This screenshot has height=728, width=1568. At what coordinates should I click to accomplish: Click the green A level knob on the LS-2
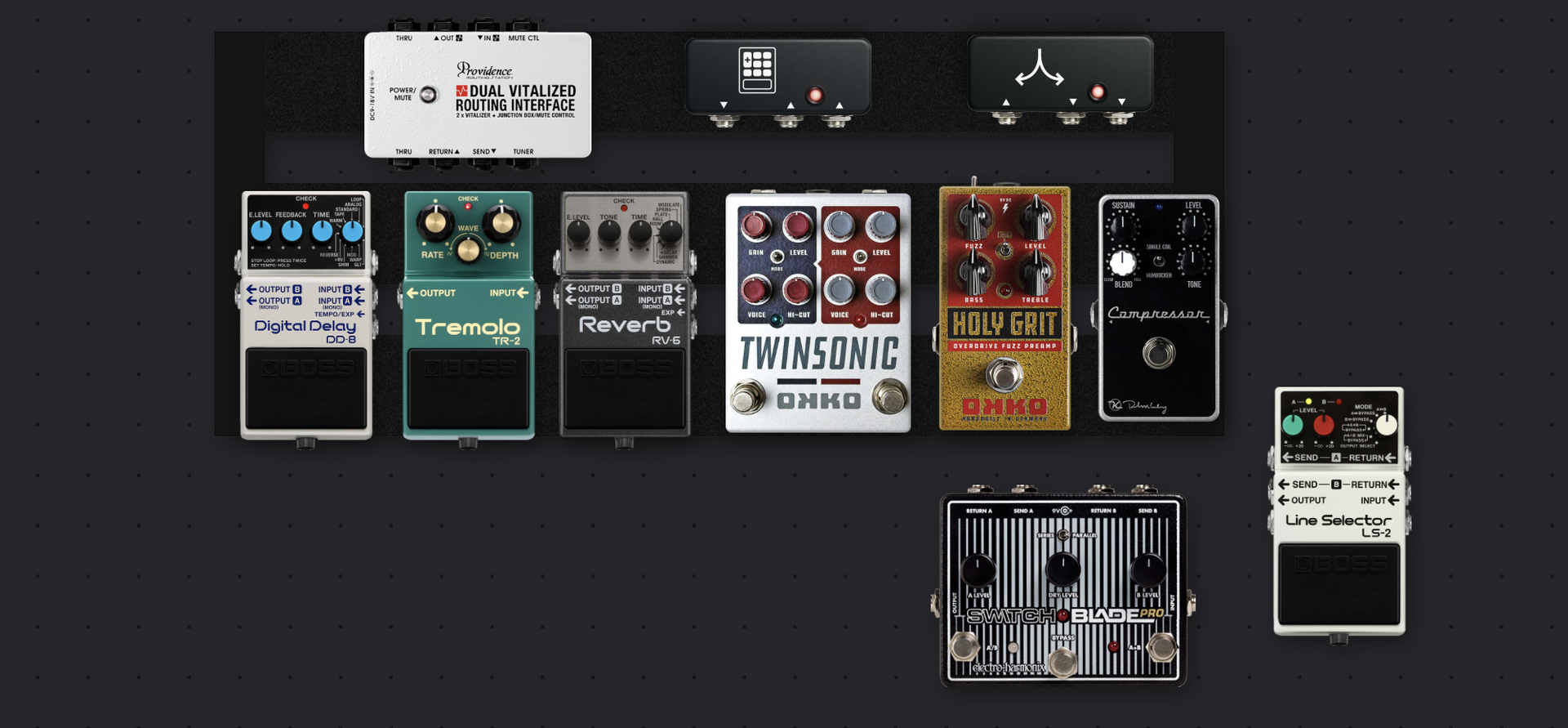tap(1293, 425)
